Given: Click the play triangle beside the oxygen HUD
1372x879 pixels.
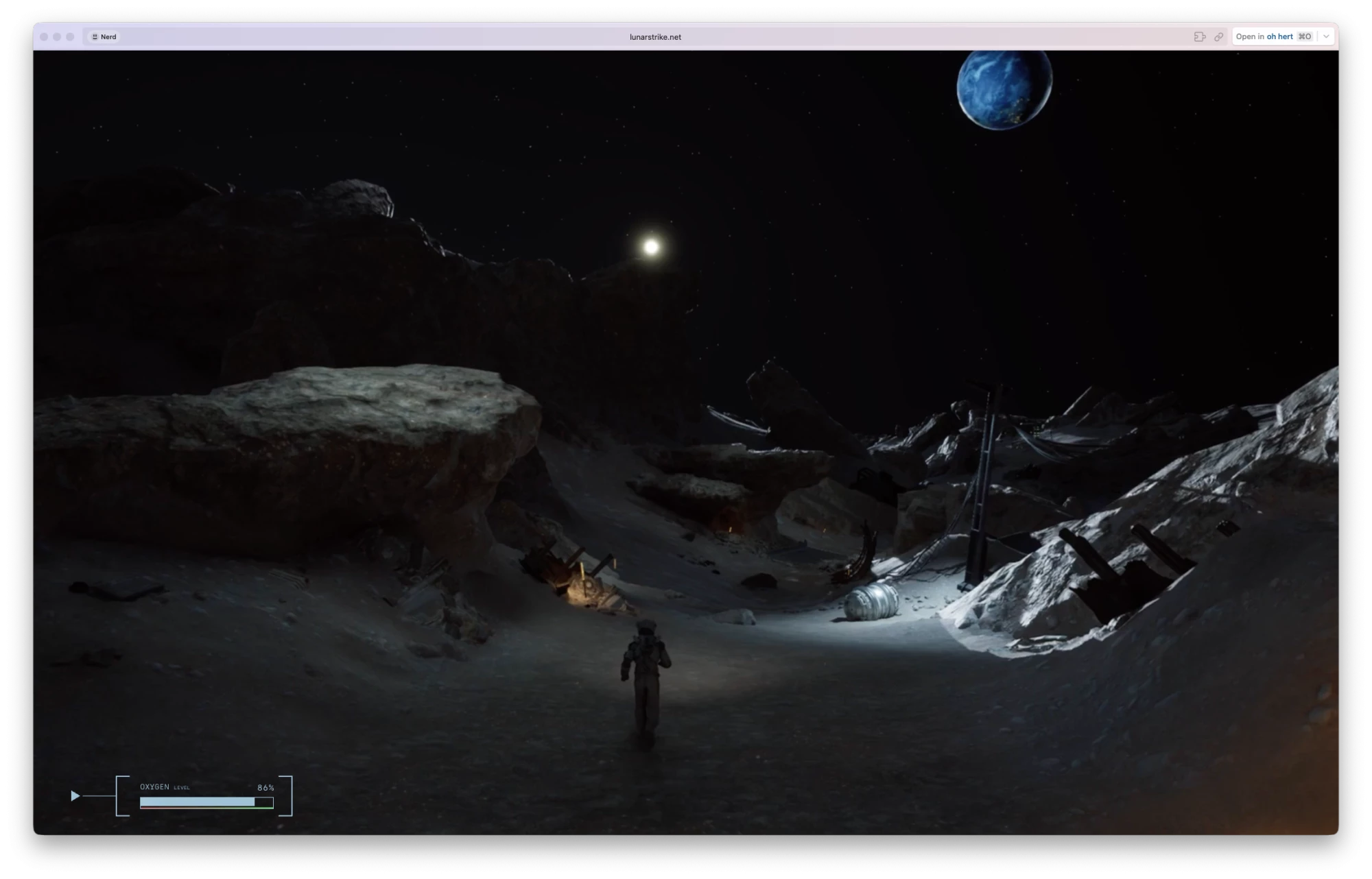Looking at the screenshot, I should 75,795.
